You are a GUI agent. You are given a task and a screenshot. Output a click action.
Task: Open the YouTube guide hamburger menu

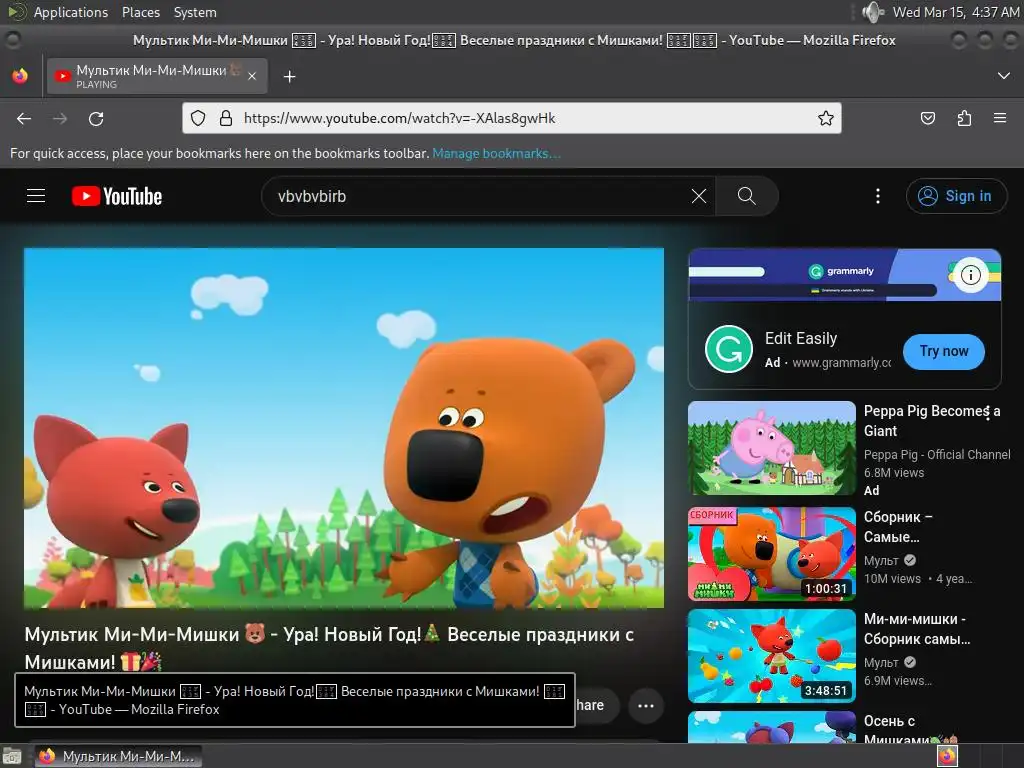(36, 196)
